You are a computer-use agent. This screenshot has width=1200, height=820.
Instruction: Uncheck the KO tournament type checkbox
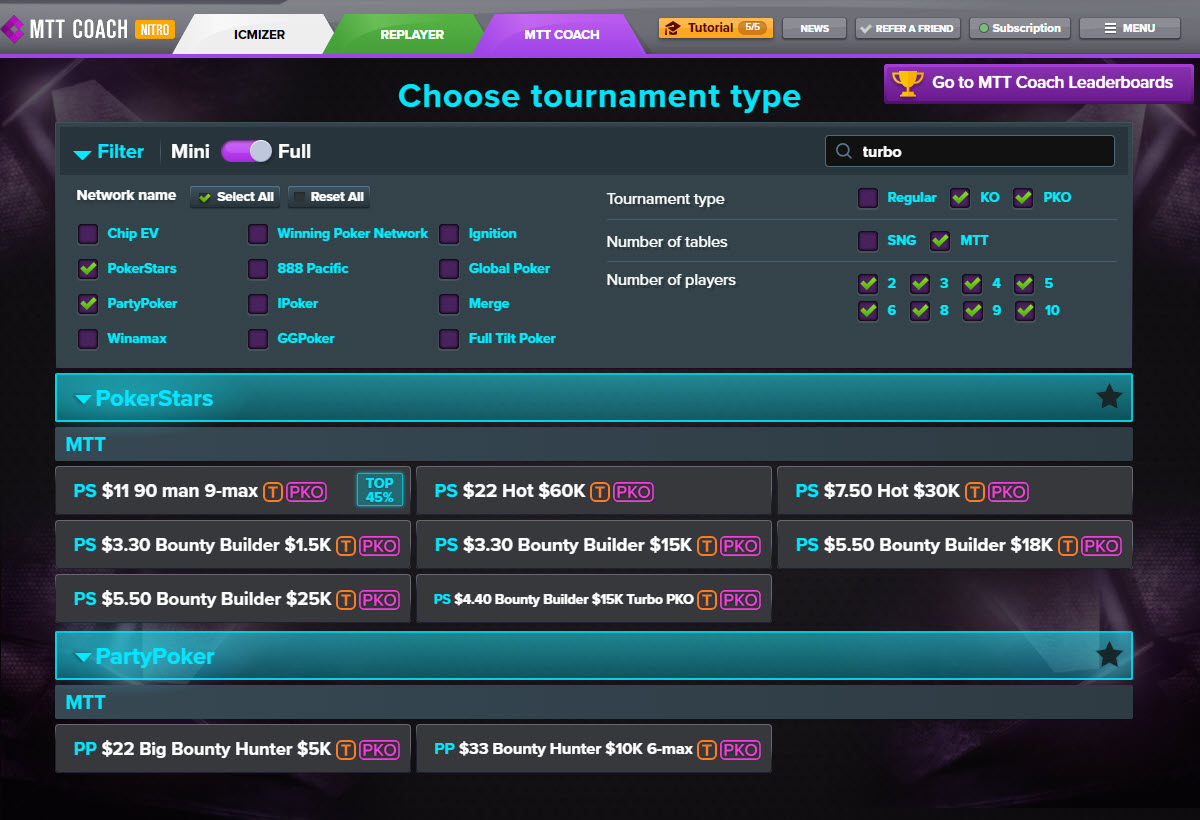[x=960, y=198]
